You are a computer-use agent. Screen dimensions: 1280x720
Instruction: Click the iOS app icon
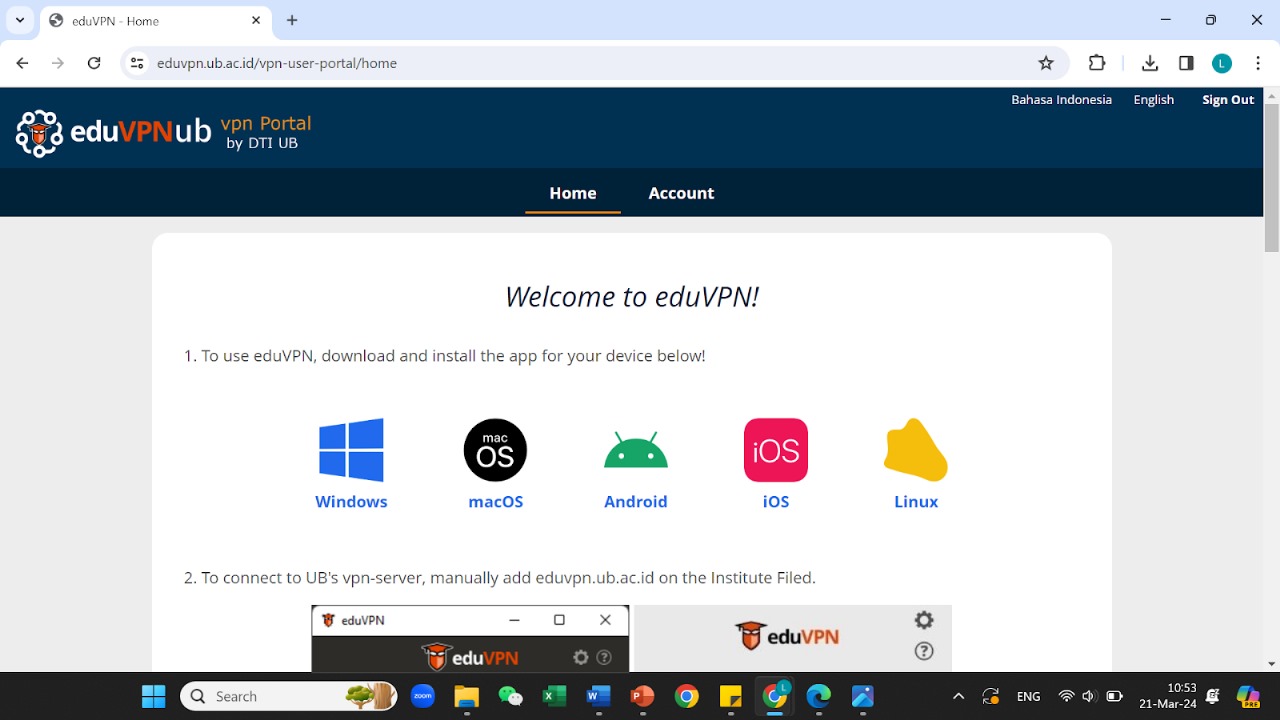[x=776, y=450]
